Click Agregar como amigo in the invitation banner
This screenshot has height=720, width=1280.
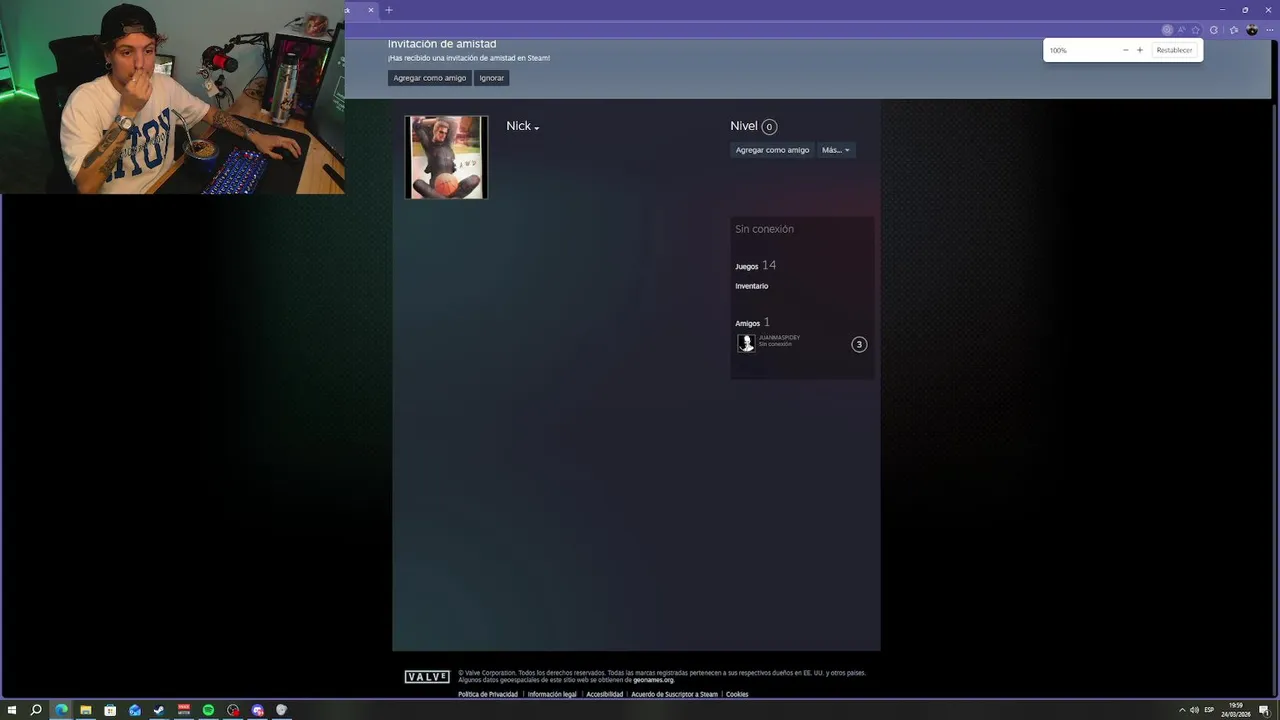coord(430,78)
